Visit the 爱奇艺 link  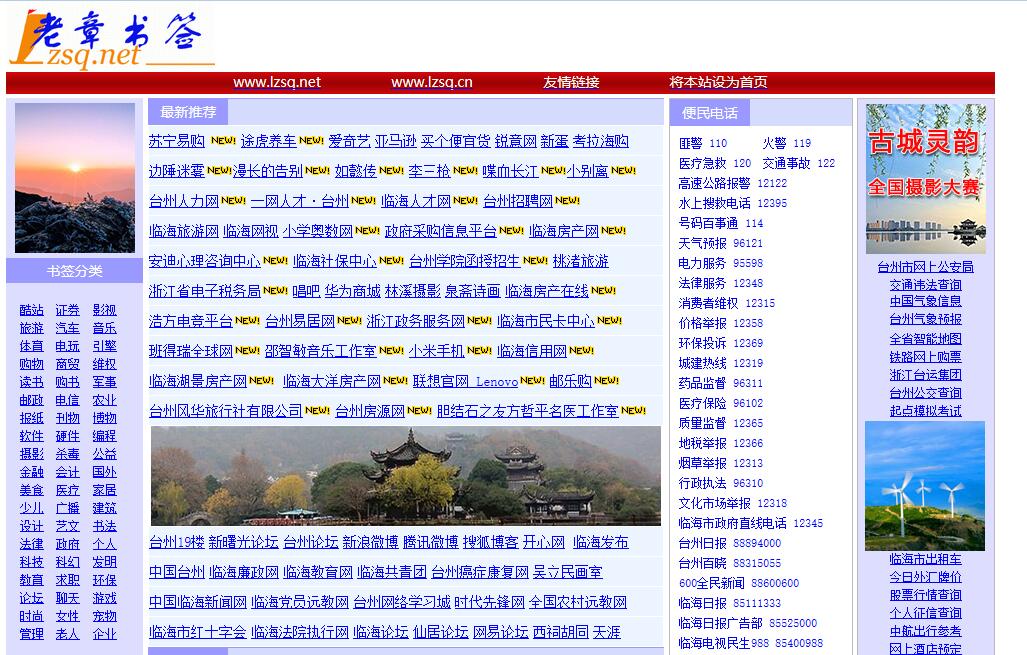click(x=349, y=141)
